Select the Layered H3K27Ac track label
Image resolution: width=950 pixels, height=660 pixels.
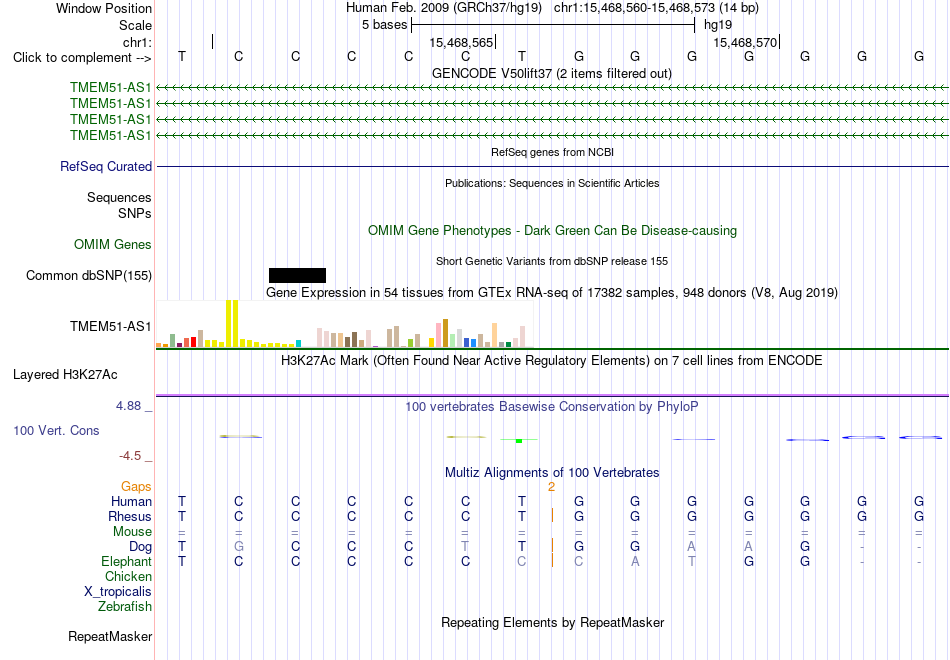(x=65, y=375)
